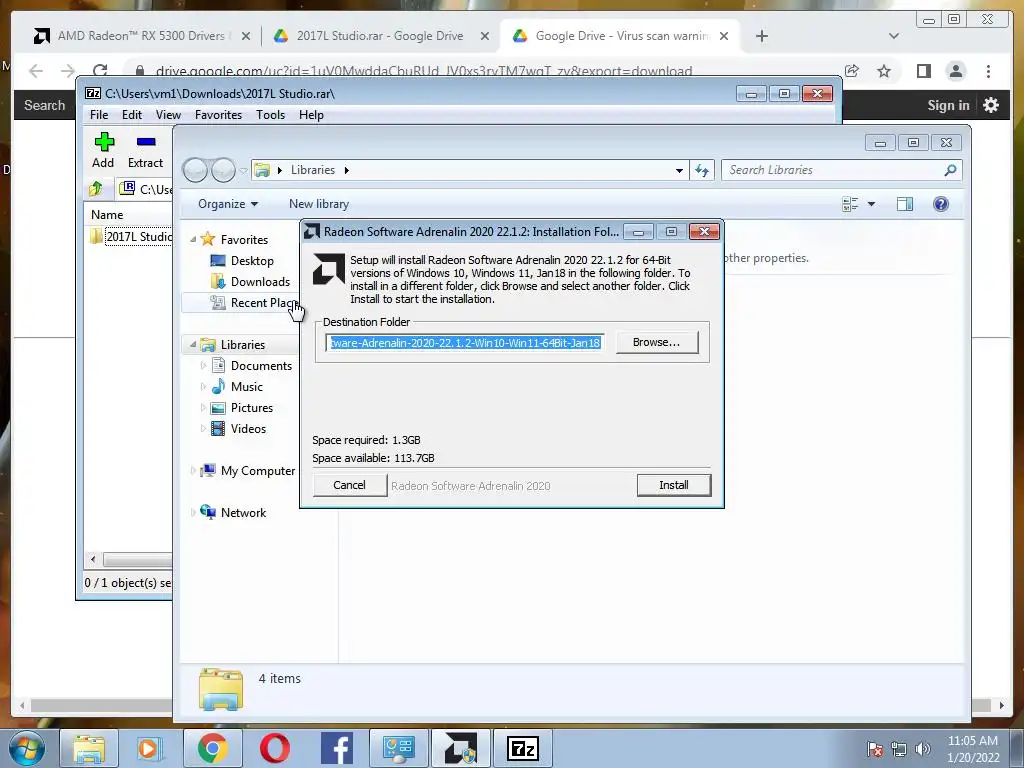1024x768 pixels.
Task: Collapse the Favorites tree section
Action: [193, 240]
